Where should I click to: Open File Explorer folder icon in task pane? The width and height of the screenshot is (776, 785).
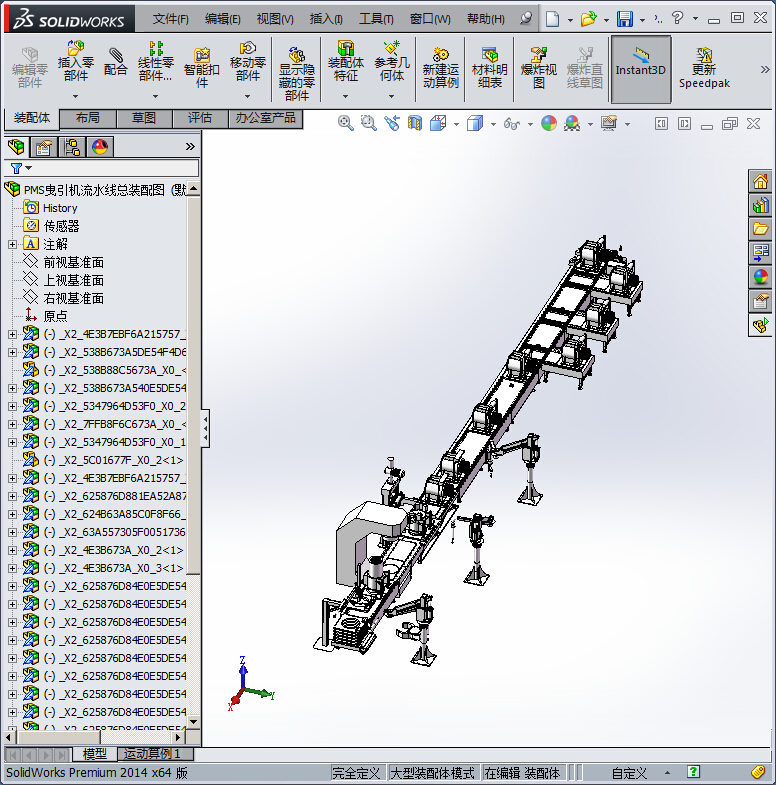point(760,229)
